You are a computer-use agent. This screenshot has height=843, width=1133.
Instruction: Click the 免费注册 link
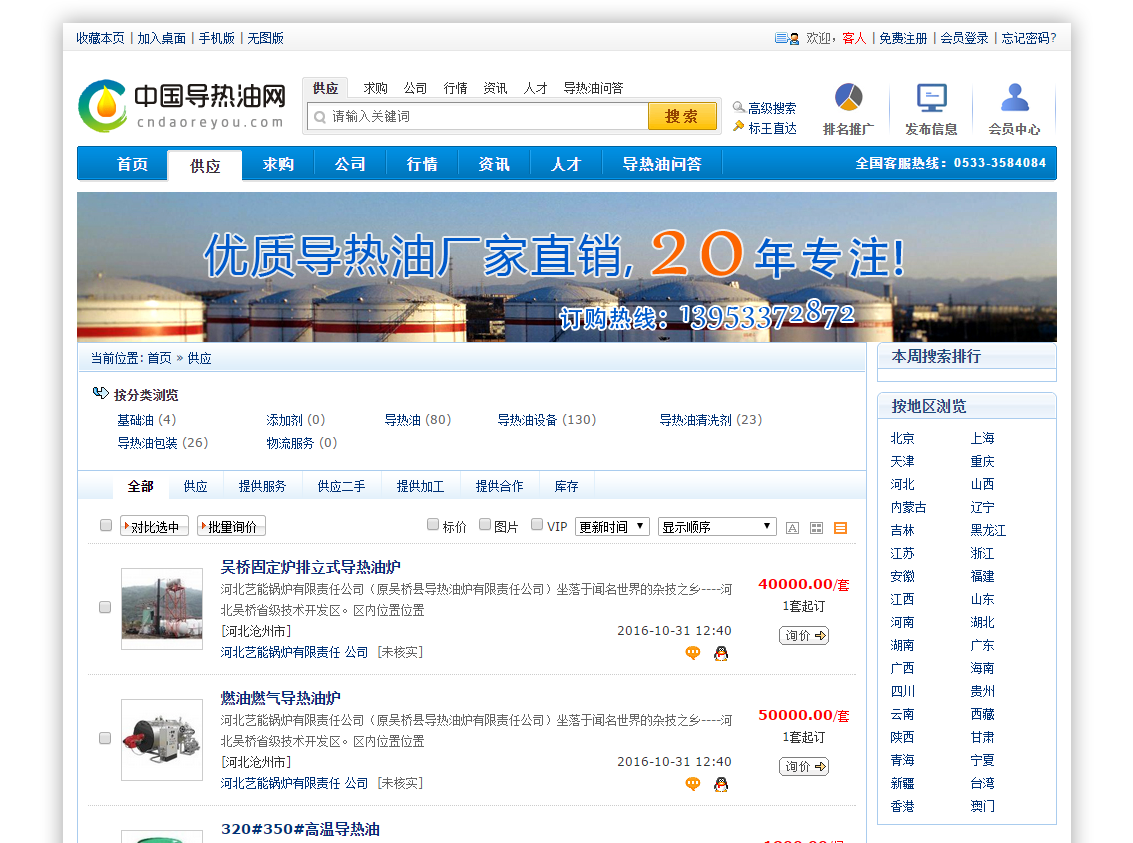pyautogui.click(x=903, y=38)
